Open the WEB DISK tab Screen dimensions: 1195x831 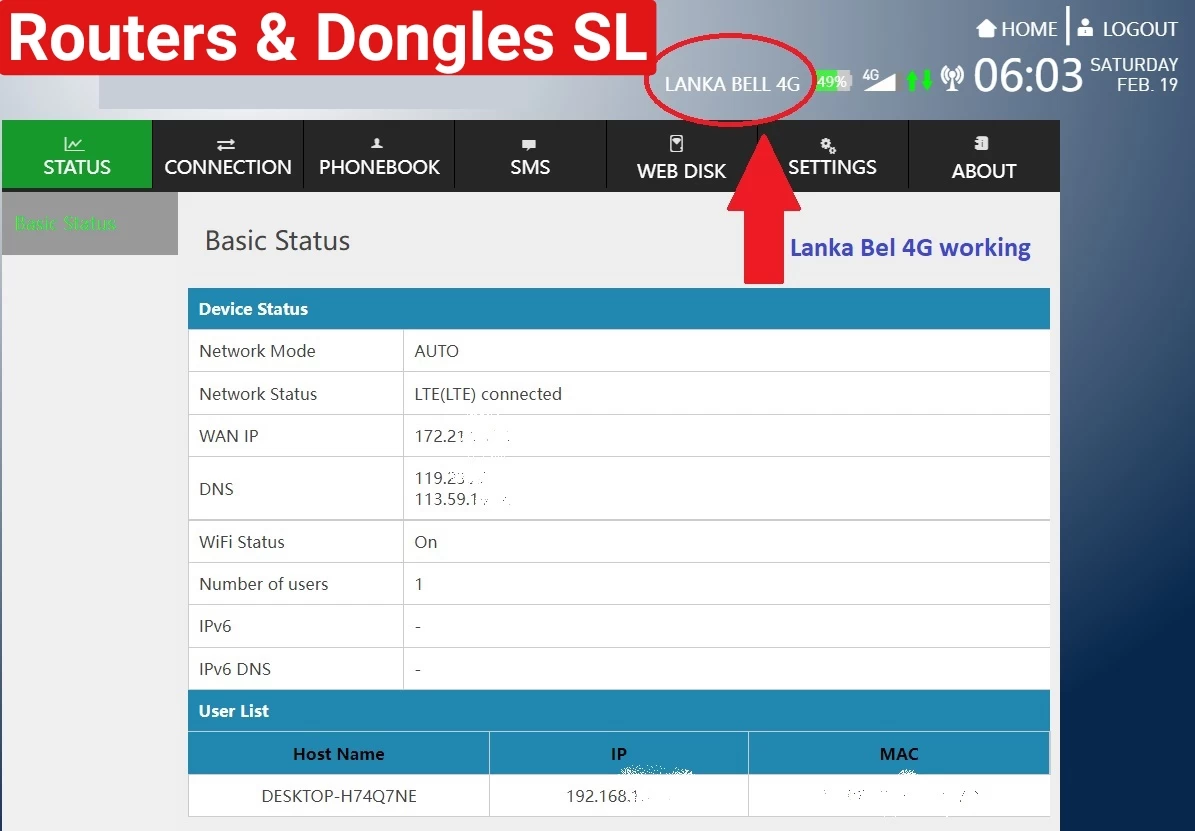point(681,155)
